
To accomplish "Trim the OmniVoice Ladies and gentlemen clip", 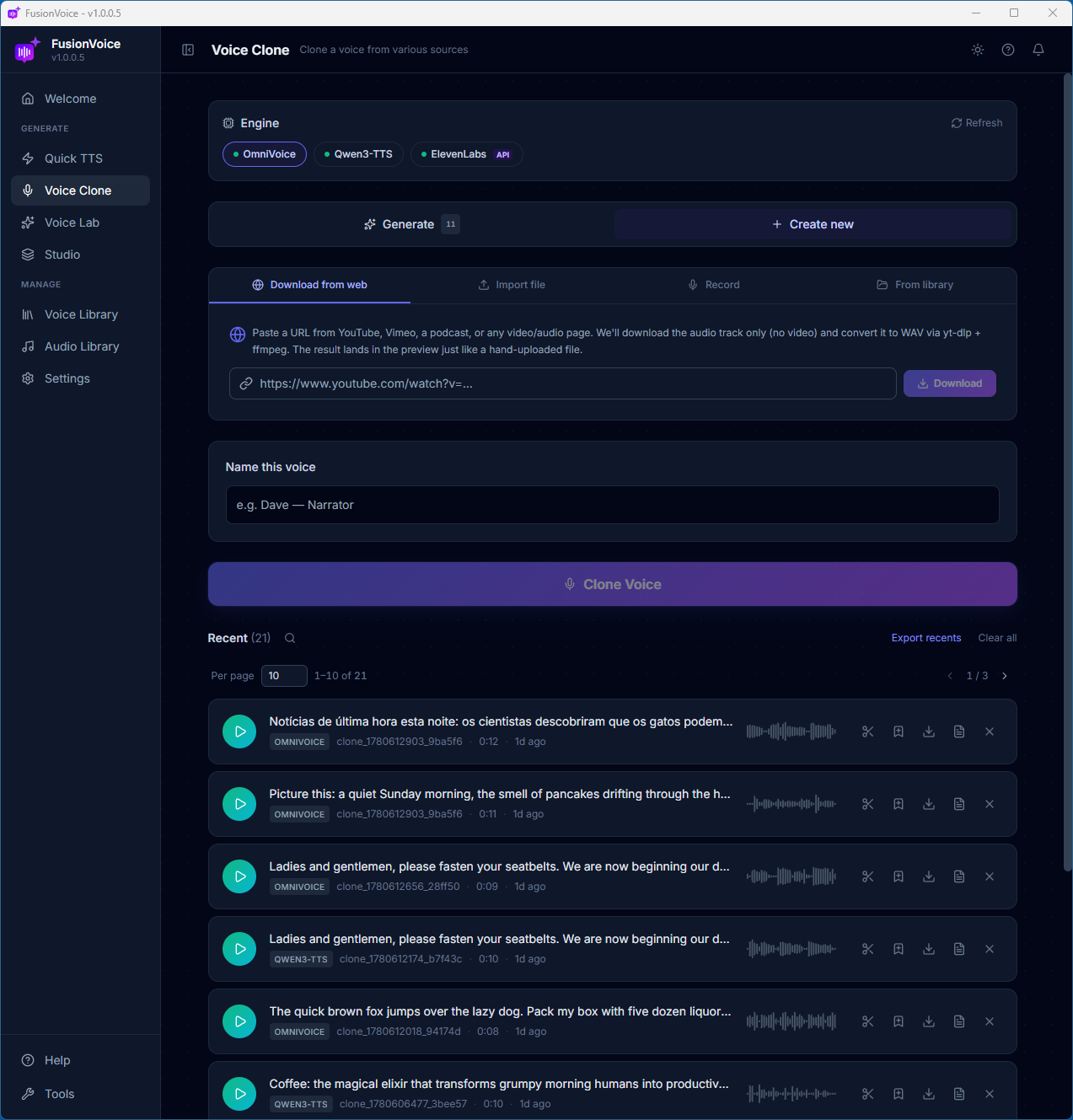I will coord(868,876).
